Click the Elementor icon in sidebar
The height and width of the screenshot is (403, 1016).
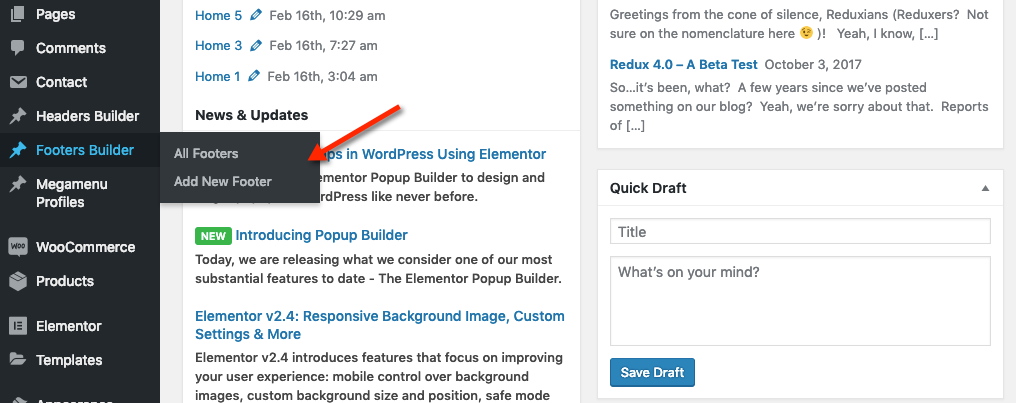point(17,326)
